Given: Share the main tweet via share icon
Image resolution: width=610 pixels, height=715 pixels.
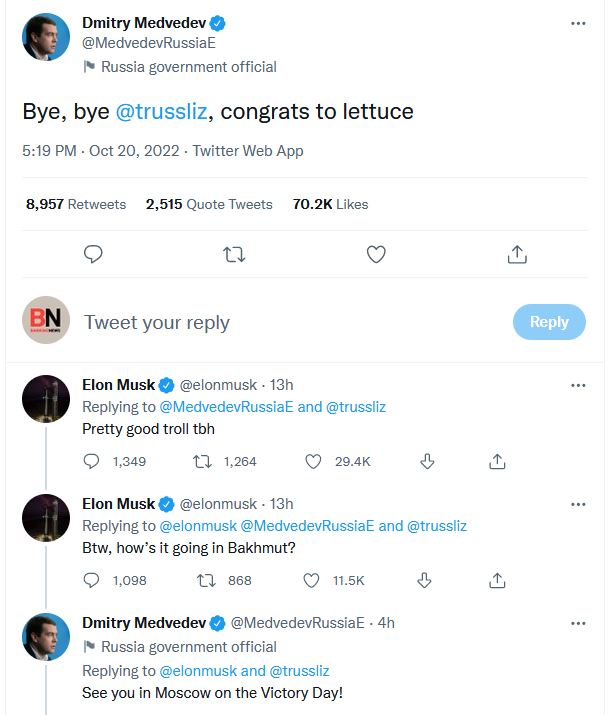Looking at the screenshot, I should click(x=517, y=254).
